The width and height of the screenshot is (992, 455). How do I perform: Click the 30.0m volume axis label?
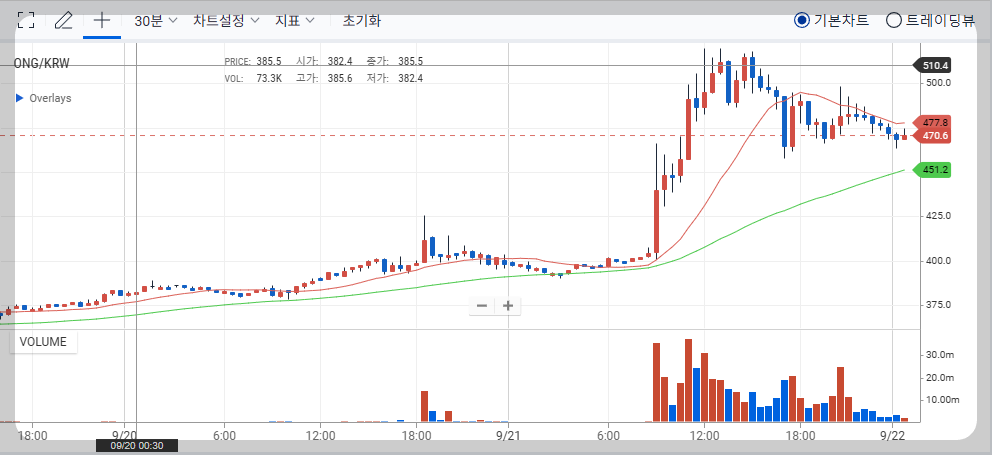pos(939,354)
